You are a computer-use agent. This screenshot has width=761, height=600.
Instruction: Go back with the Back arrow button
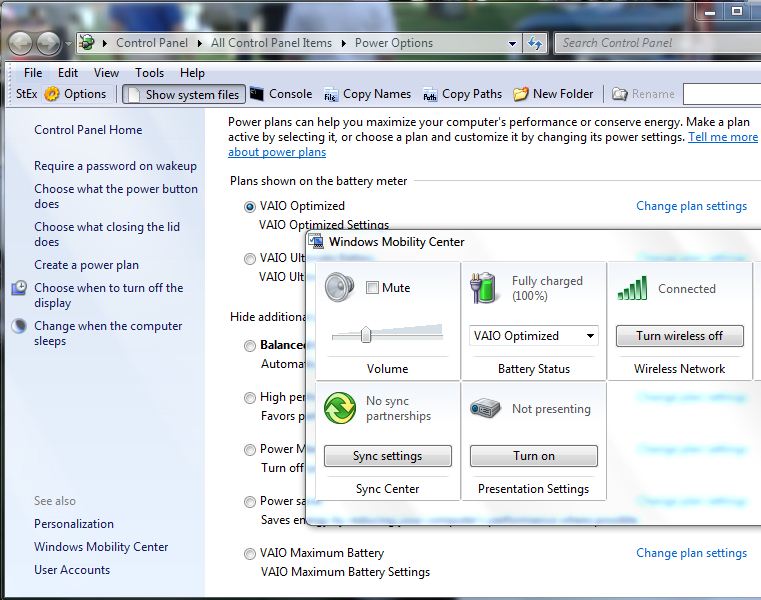[20, 44]
